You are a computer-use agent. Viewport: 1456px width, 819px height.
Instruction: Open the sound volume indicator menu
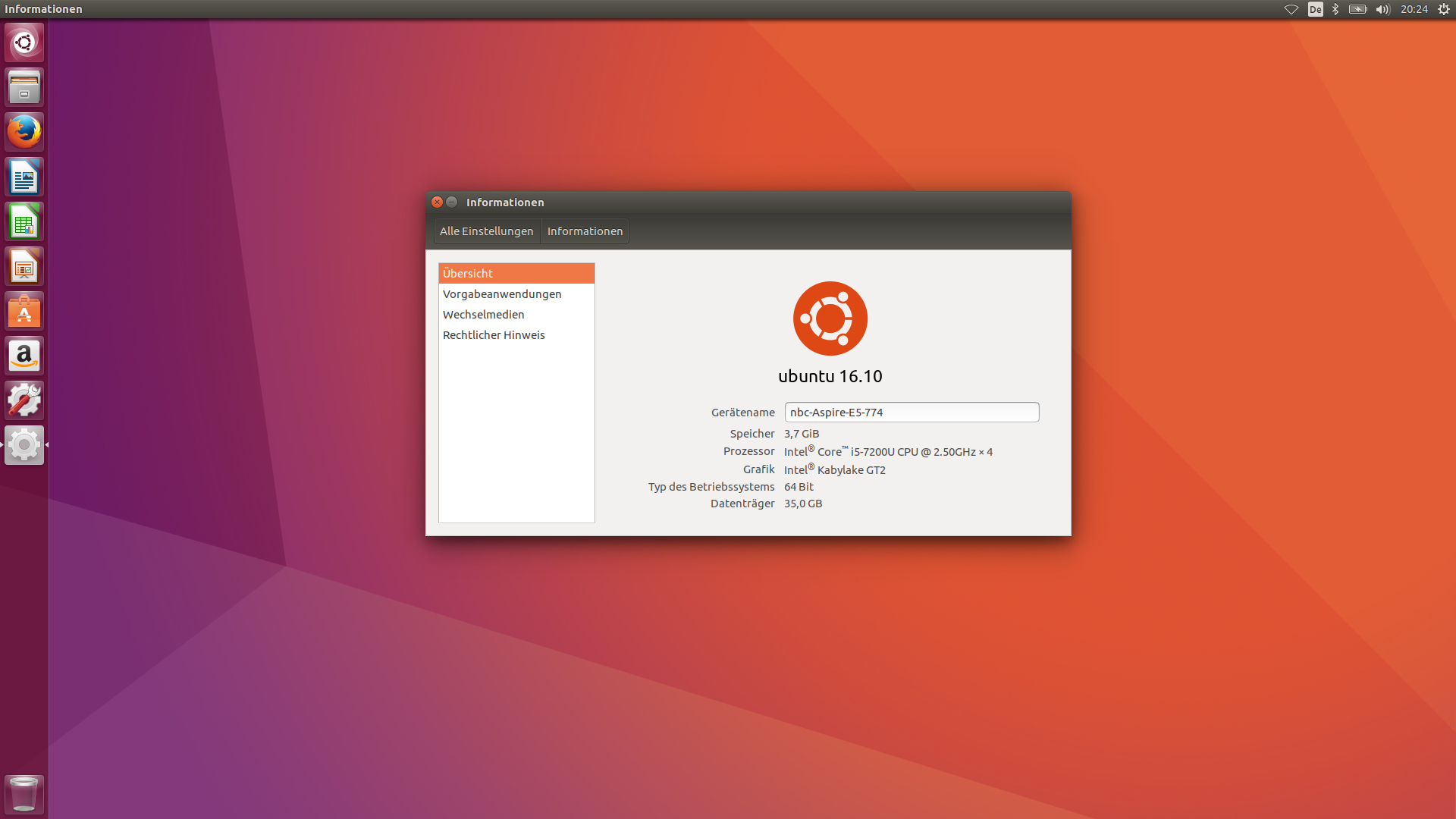pos(1382,9)
